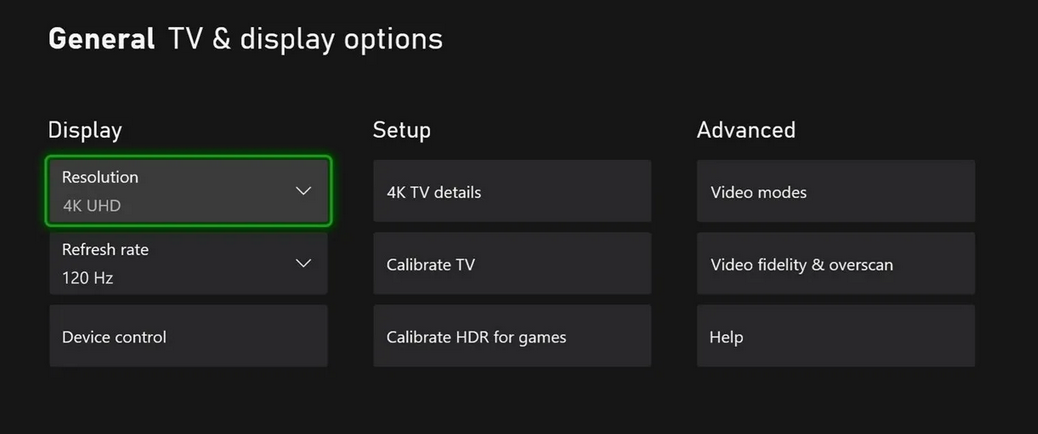Expand the Refresh rate dropdown

188,263
